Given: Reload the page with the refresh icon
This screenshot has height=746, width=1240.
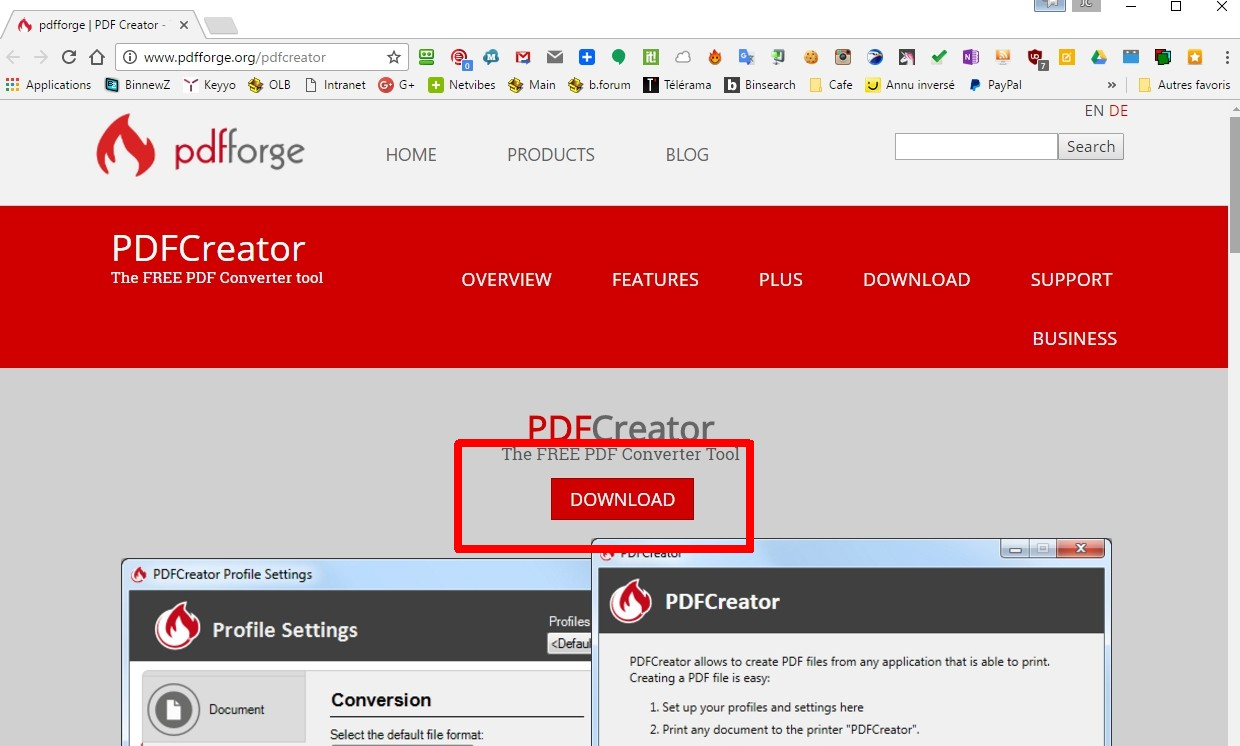Looking at the screenshot, I should coord(69,57).
